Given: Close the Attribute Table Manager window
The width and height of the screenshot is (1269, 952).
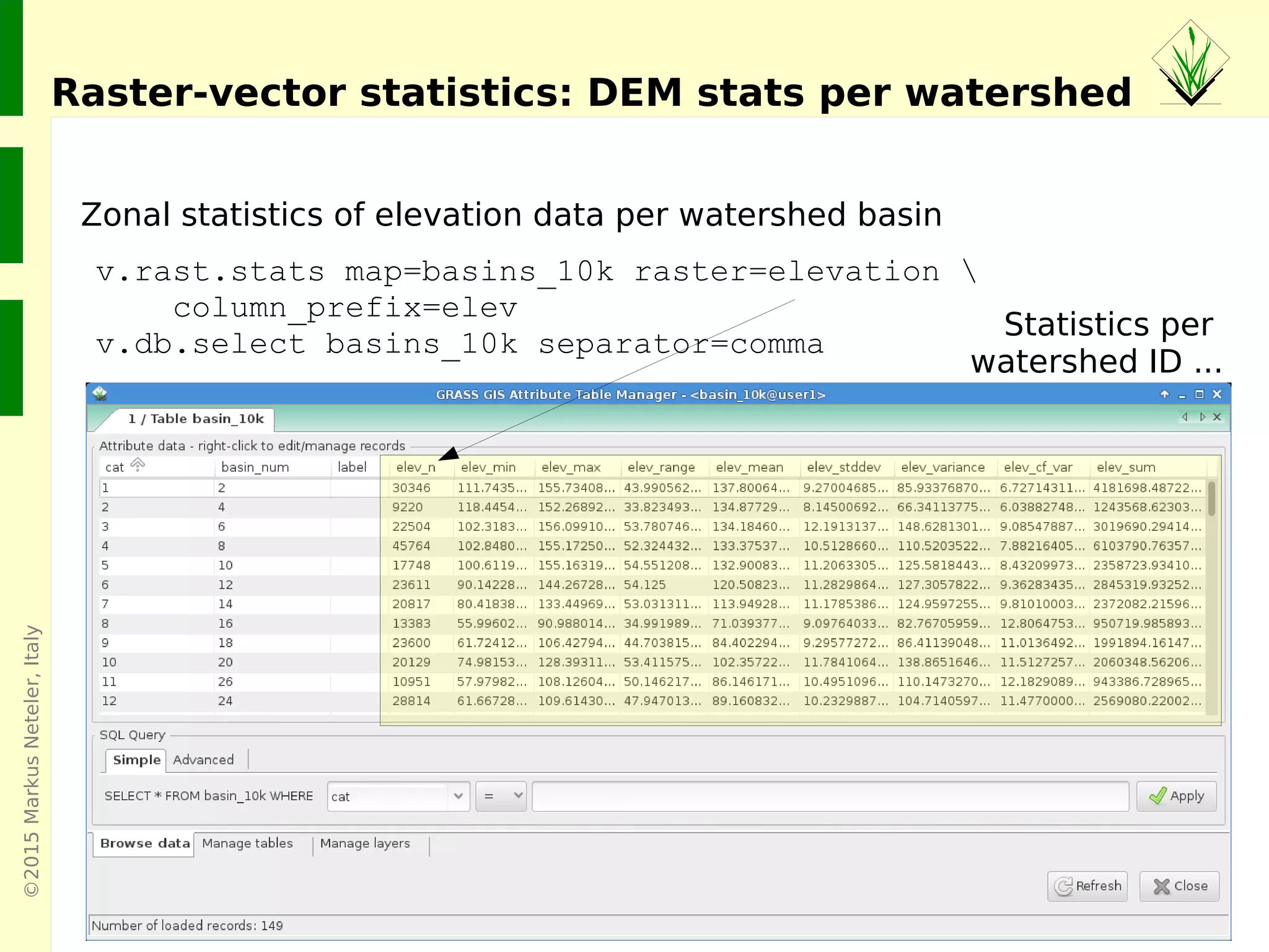Looking at the screenshot, I should point(1217,394).
